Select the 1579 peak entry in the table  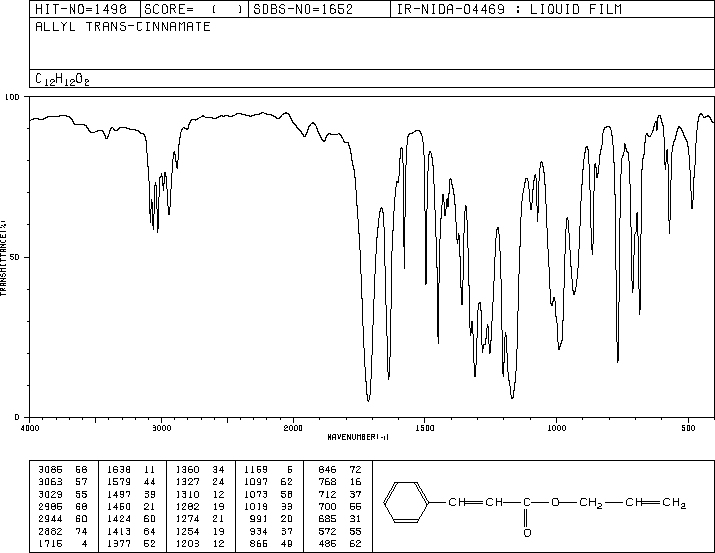[x=131, y=481]
